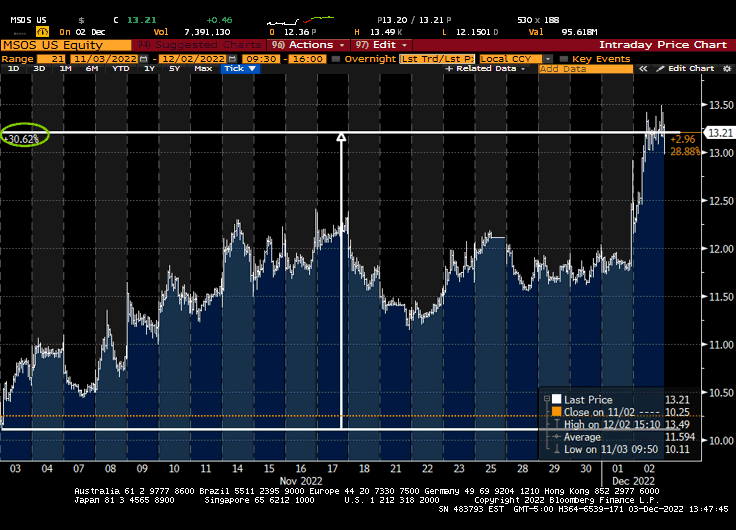Image resolution: width=736 pixels, height=530 pixels.
Task: Select the 6M range tab
Action: (x=92, y=69)
